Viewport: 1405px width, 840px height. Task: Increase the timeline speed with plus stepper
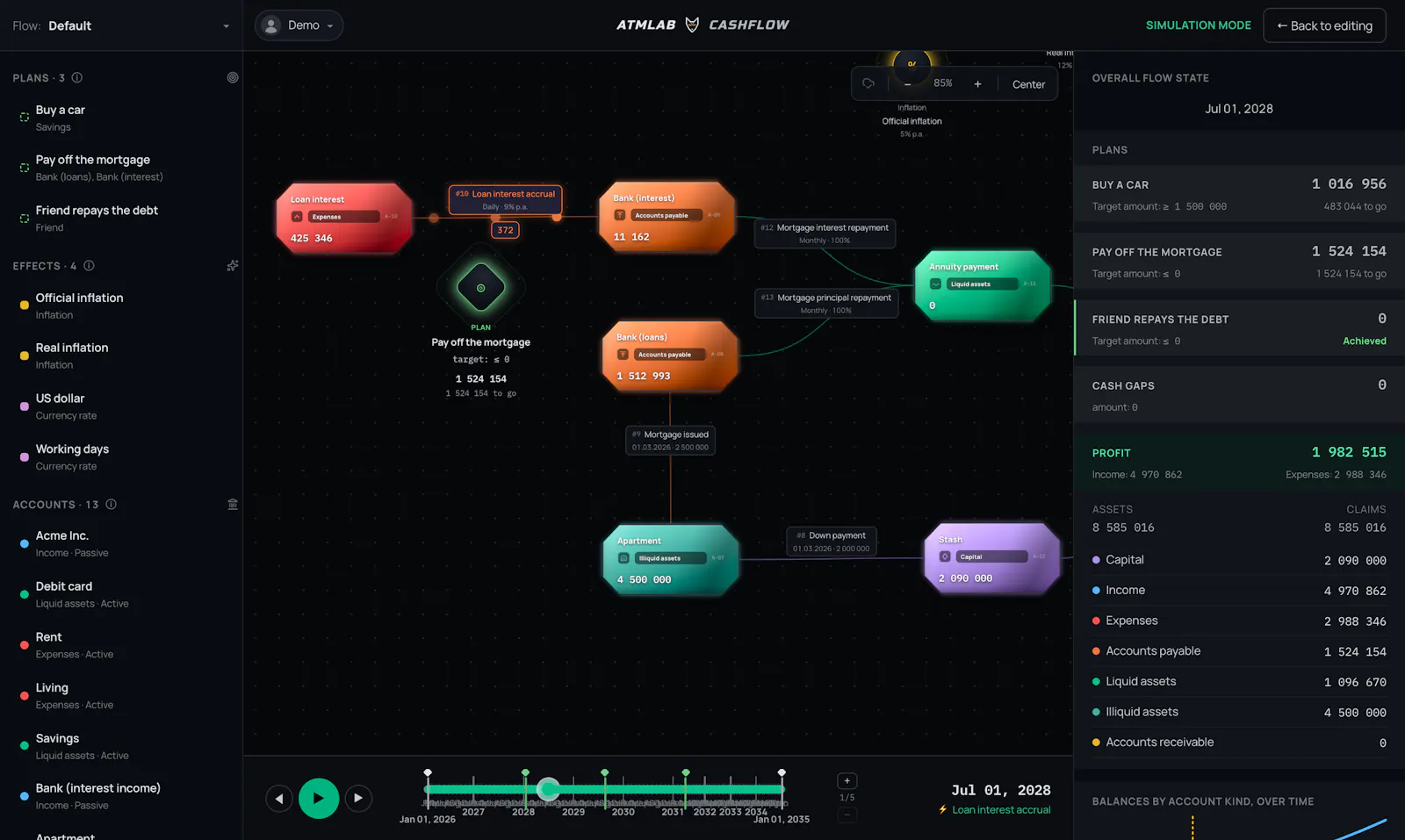tap(847, 781)
